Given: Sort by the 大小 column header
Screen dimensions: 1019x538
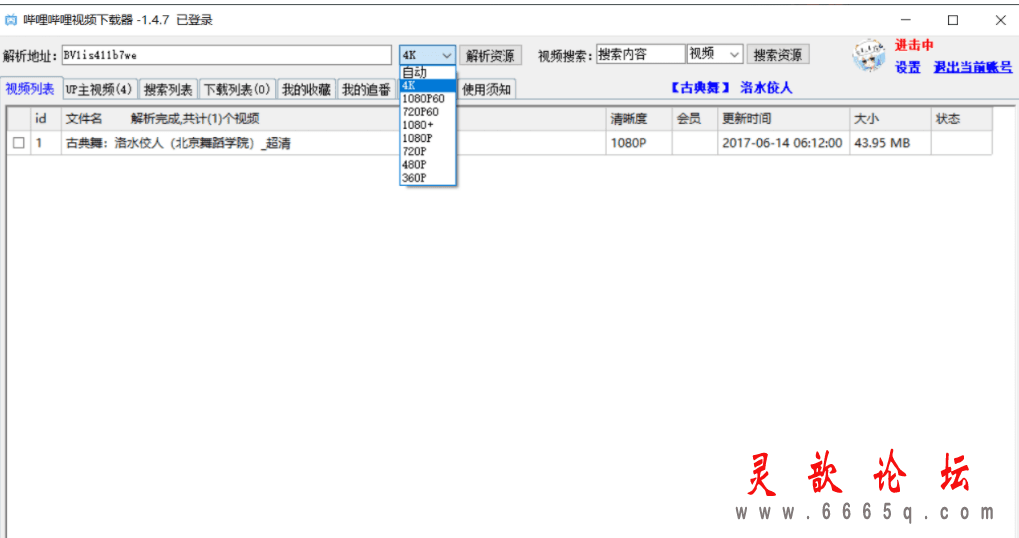Looking at the screenshot, I should 890,119.
